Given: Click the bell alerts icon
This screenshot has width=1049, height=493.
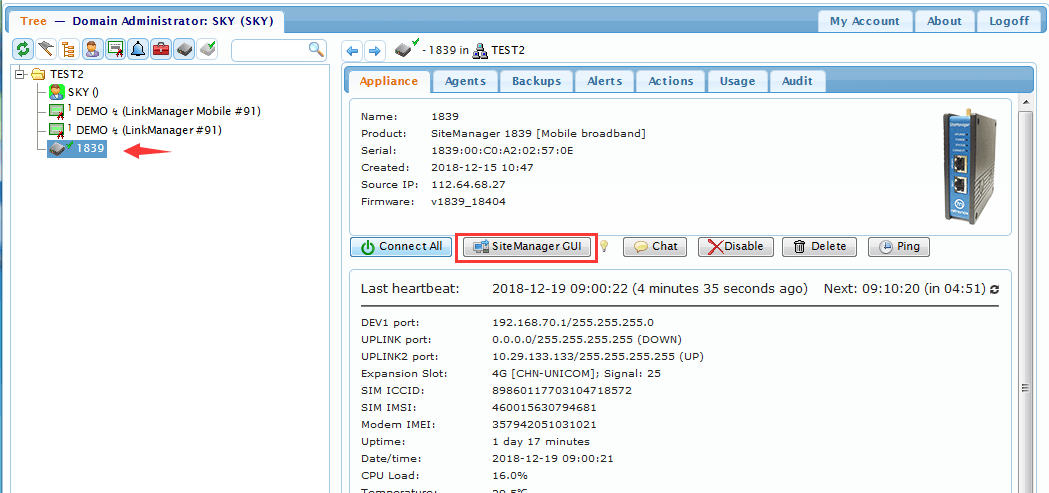Looking at the screenshot, I should (x=138, y=49).
